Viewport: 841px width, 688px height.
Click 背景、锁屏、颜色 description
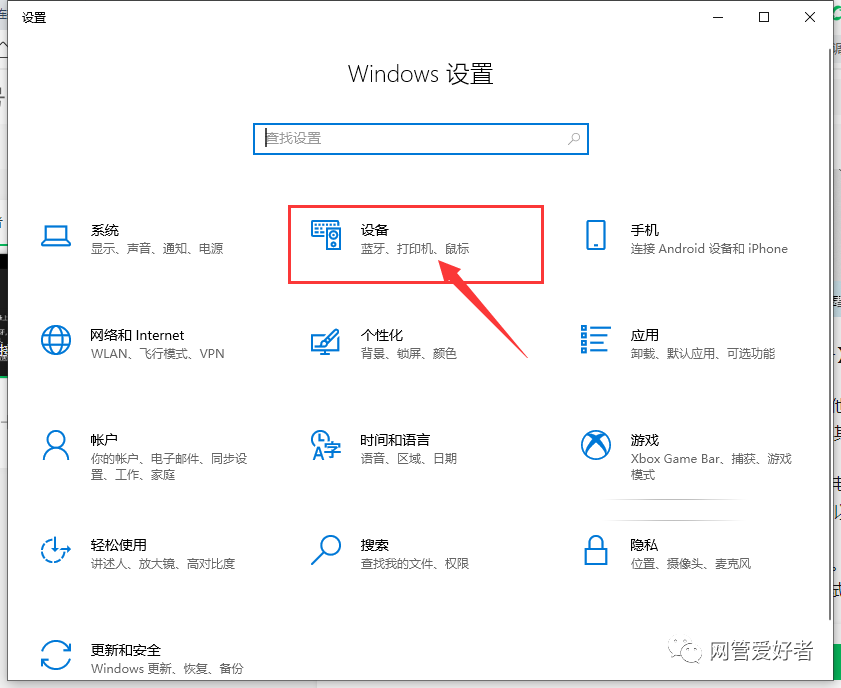[x=408, y=353]
